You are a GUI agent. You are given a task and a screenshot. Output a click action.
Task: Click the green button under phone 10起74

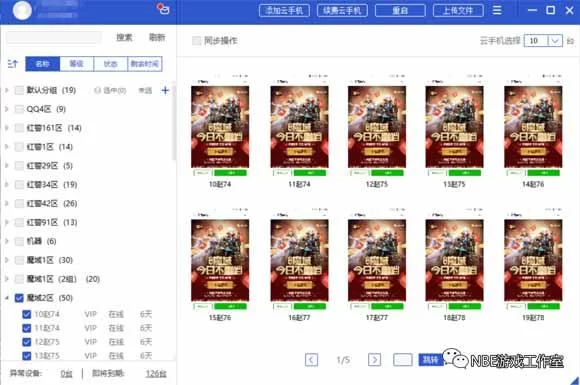click(230, 173)
